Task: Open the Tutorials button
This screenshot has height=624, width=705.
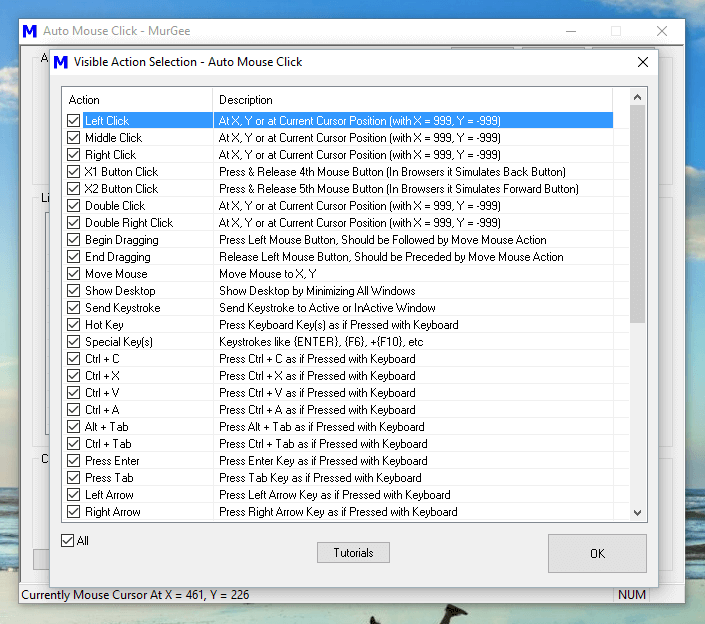Action: [353, 553]
